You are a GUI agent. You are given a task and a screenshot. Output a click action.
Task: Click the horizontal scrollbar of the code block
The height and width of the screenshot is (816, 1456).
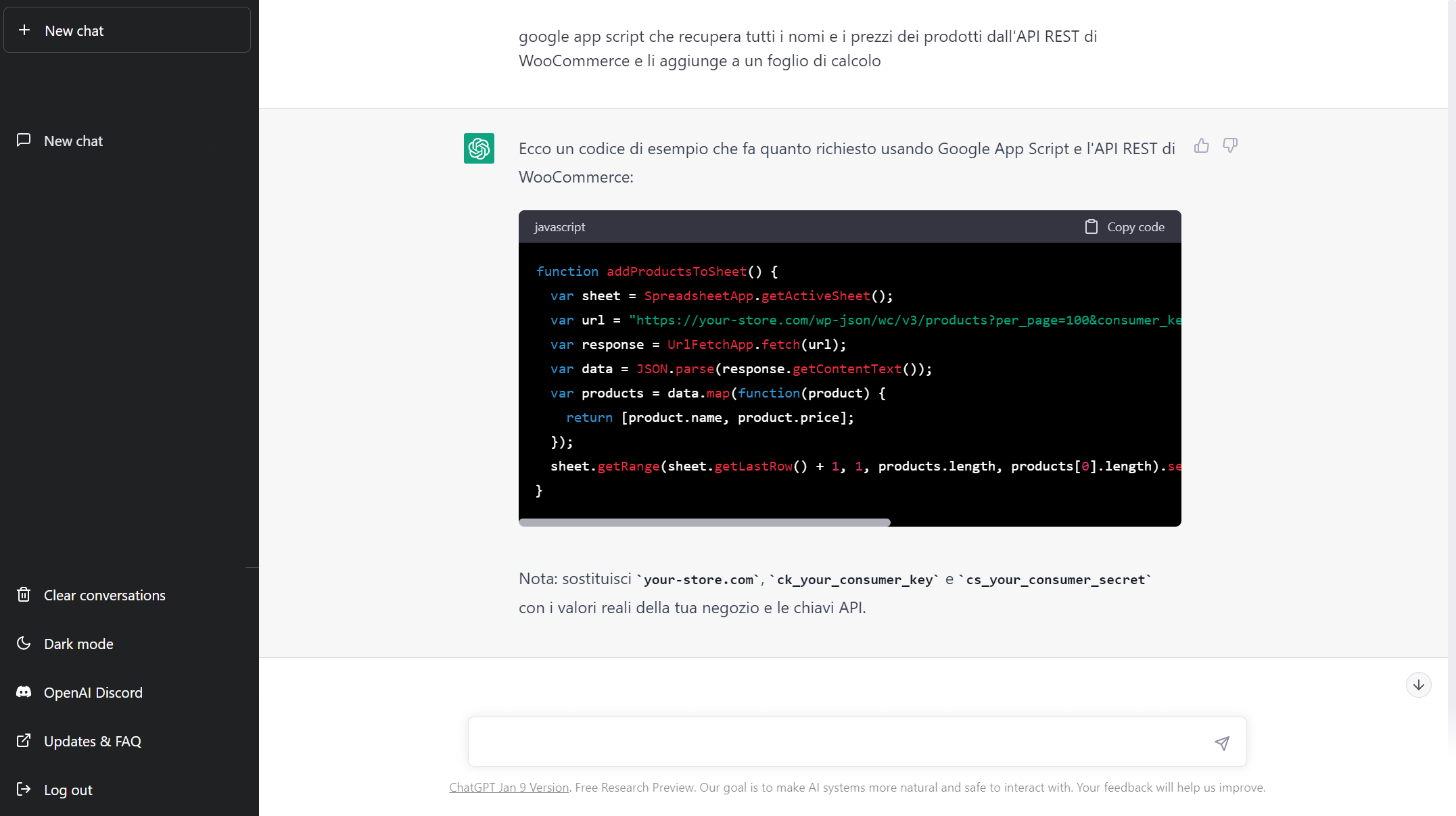point(704,523)
